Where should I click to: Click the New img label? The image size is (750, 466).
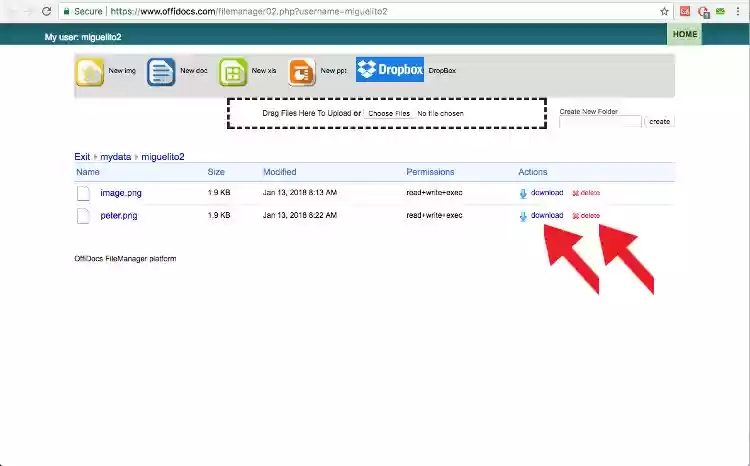pyautogui.click(x=122, y=70)
